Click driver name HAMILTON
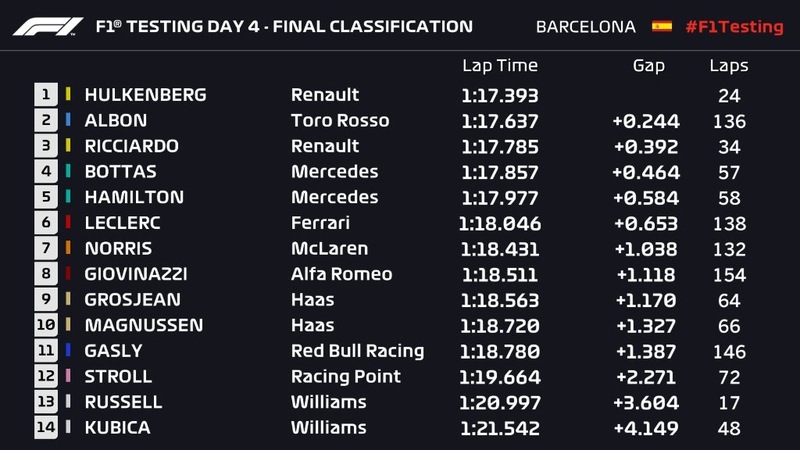Viewport: 800px width, 450px height. [x=134, y=197]
